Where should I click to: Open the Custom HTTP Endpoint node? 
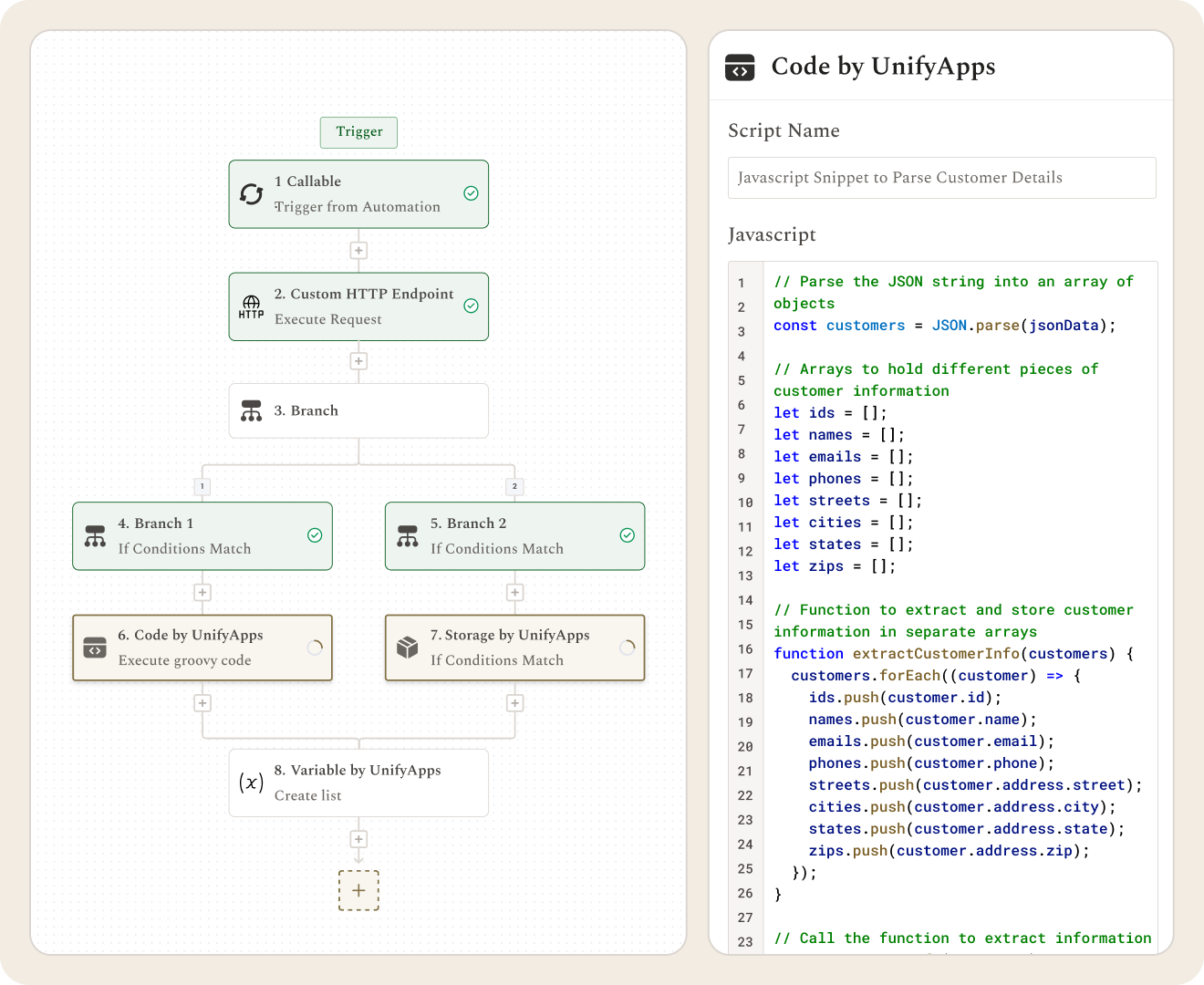(x=359, y=306)
